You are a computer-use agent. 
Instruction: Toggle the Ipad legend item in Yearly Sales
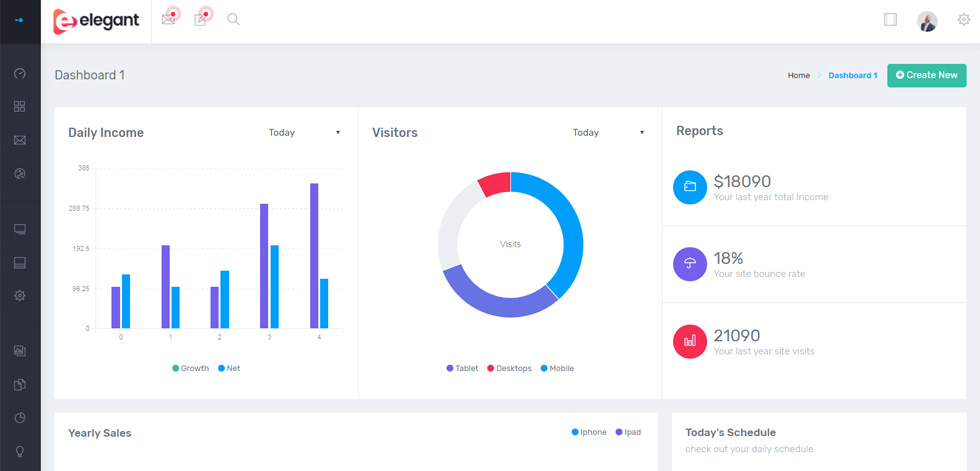(x=628, y=432)
